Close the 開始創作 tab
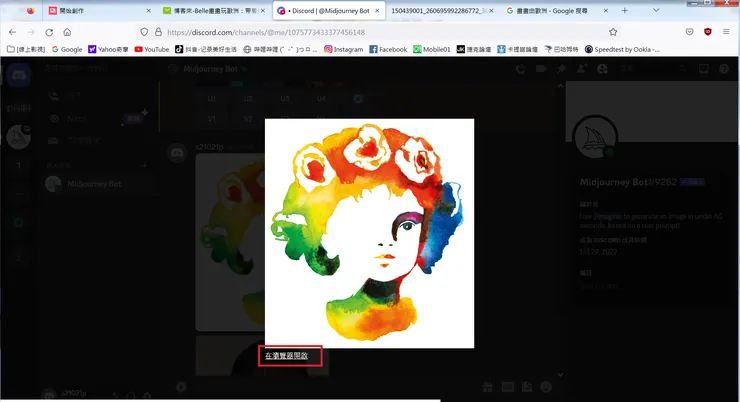The image size is (740, 402). coord(149,10)
